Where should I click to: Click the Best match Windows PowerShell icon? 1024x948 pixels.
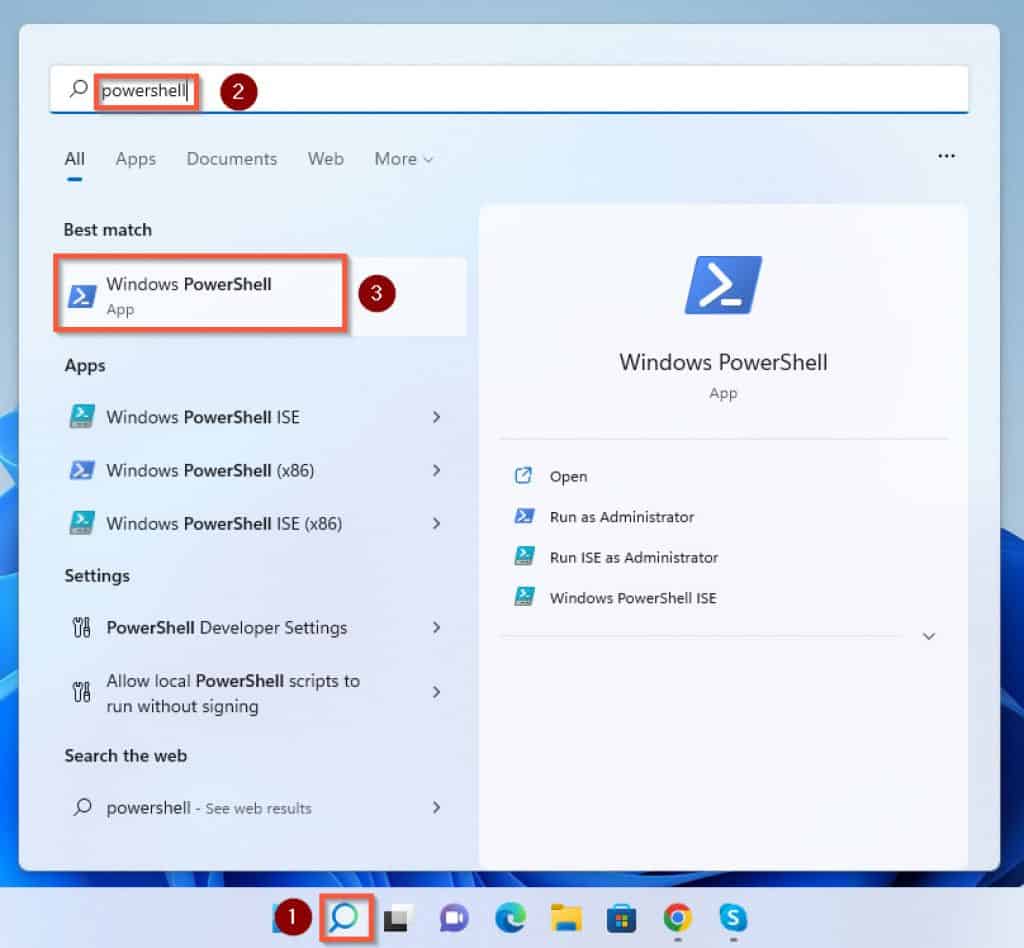[x=82, y=296]
